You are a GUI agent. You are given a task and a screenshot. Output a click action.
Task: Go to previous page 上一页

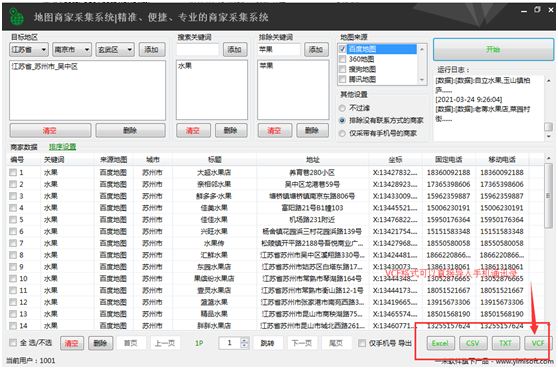click(x=165, y=343)
